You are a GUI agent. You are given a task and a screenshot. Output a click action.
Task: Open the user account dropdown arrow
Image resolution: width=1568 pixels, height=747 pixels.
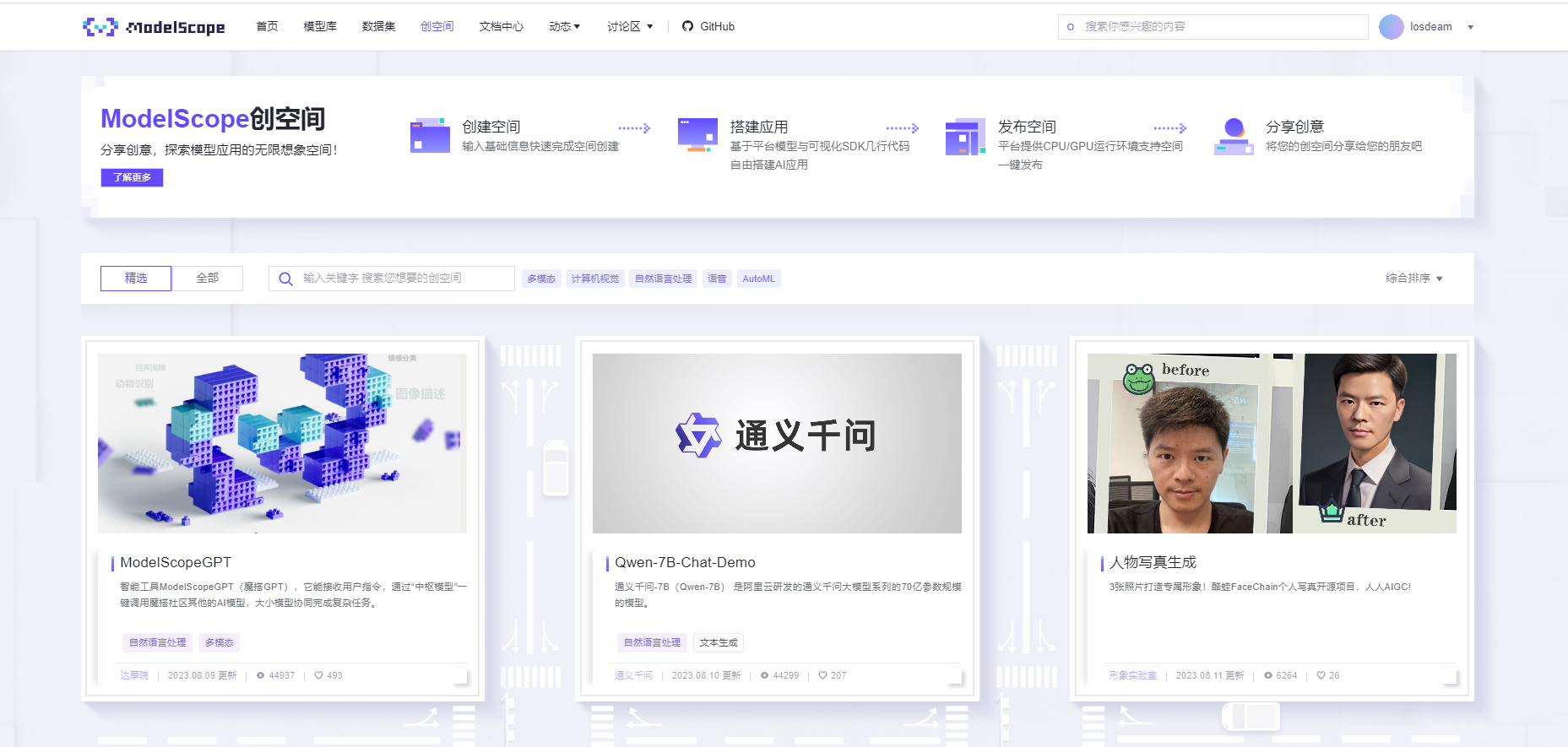coord(1470,27)
